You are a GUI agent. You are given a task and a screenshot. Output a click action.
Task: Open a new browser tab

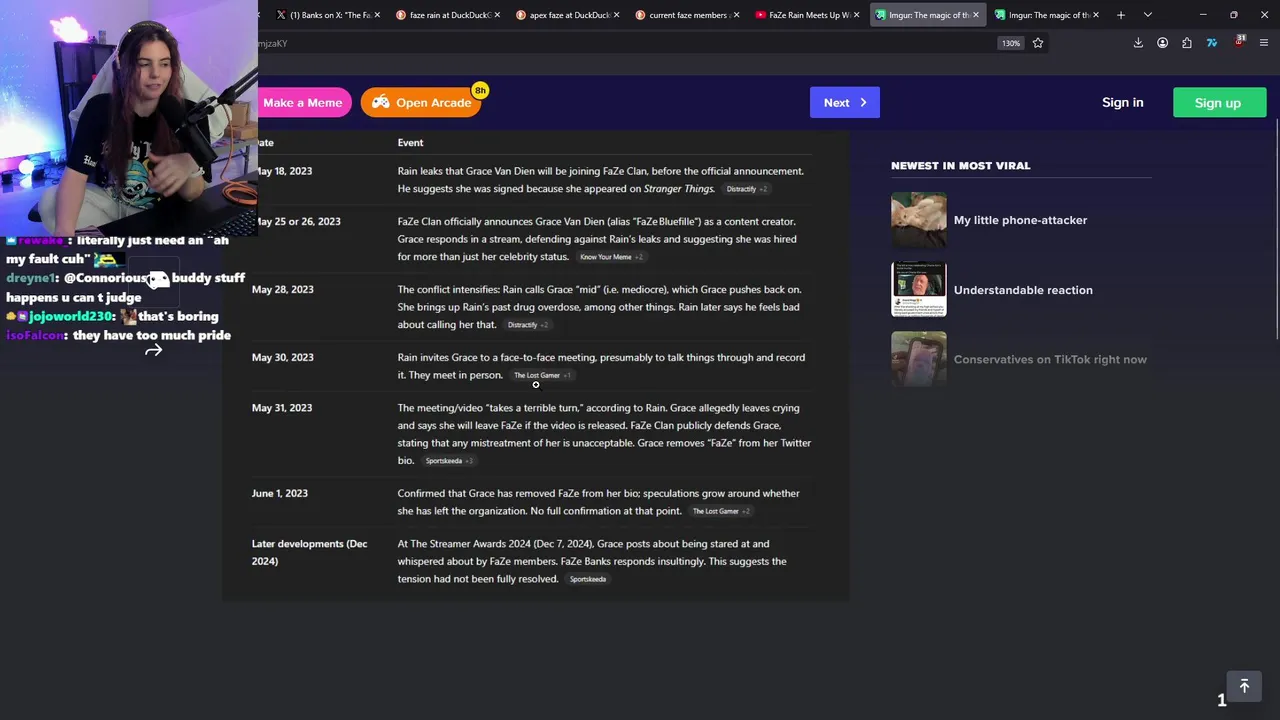tap(1121, 15)
